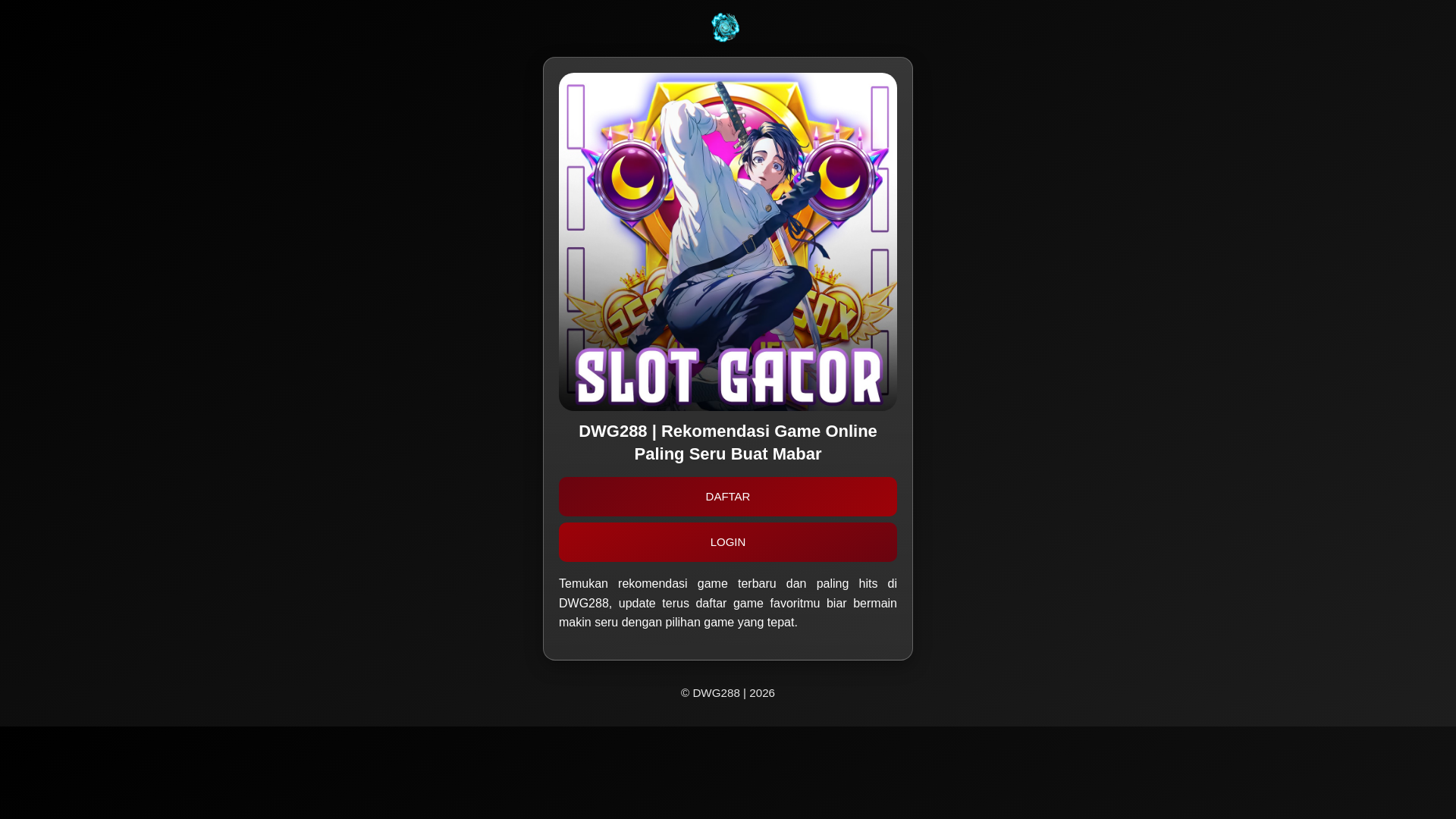
Task: Click the teal DWG288 logo icon at top
Action: [725, 27]
